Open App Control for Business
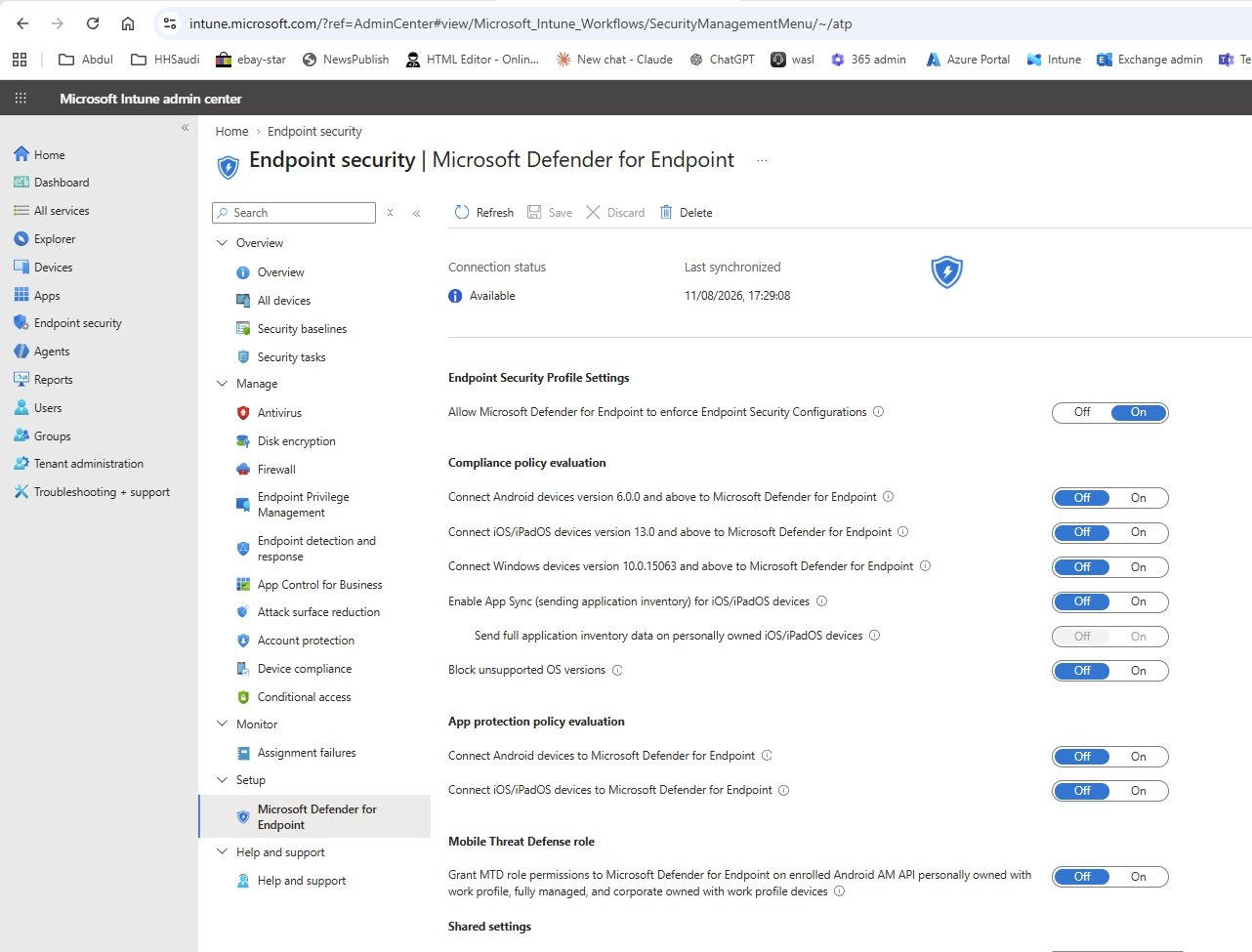 pos(319,585)
